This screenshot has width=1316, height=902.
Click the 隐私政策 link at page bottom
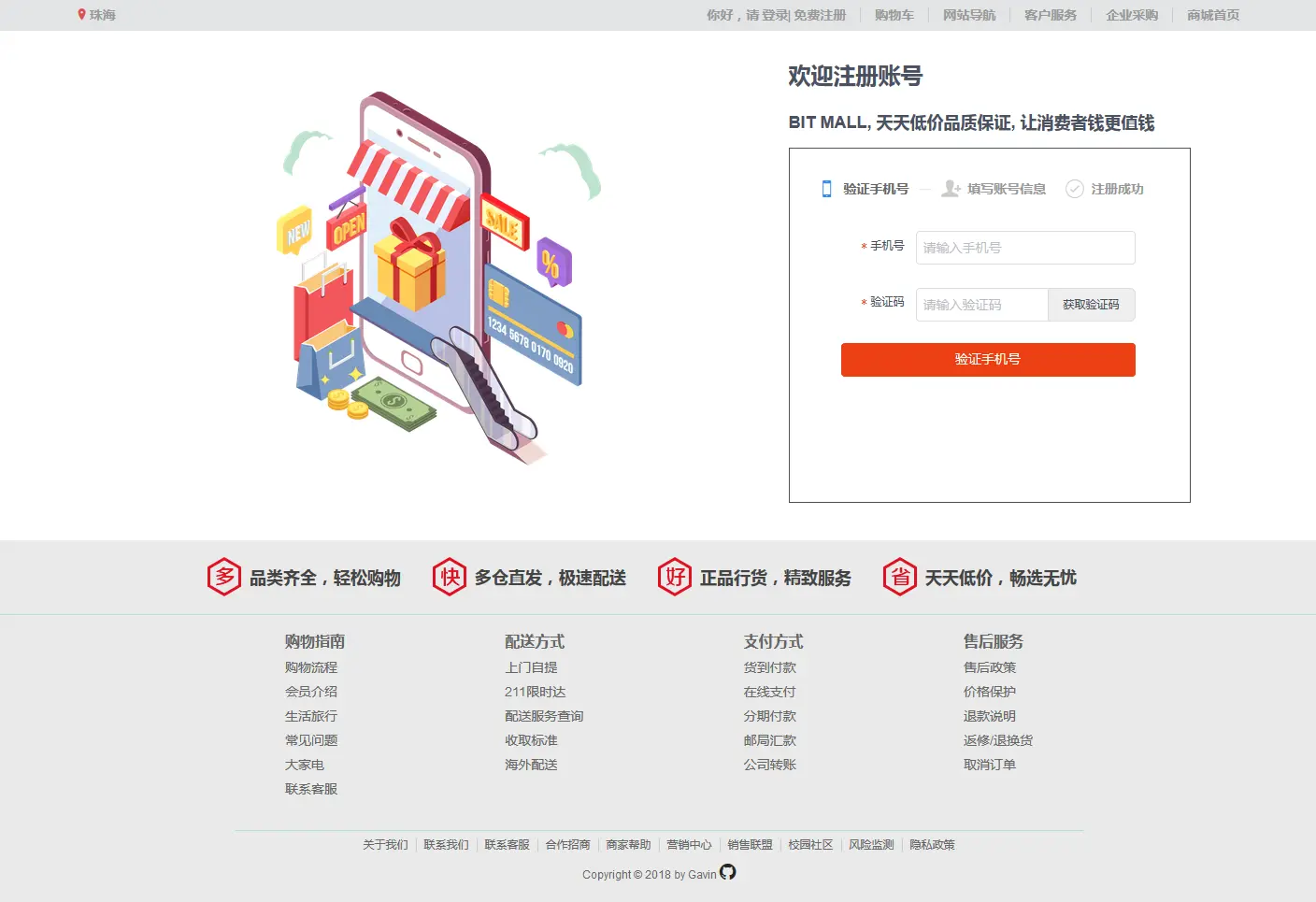click(932, 844)
